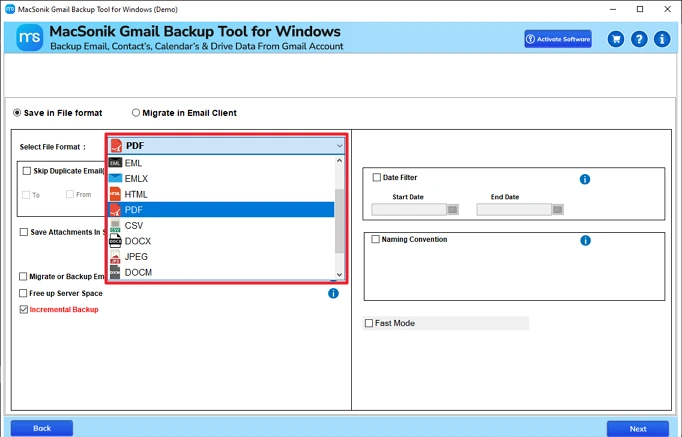This screenshot has width=682, height=437.
Task: Choose JPEG from the format list
Action: coord(136,257)
